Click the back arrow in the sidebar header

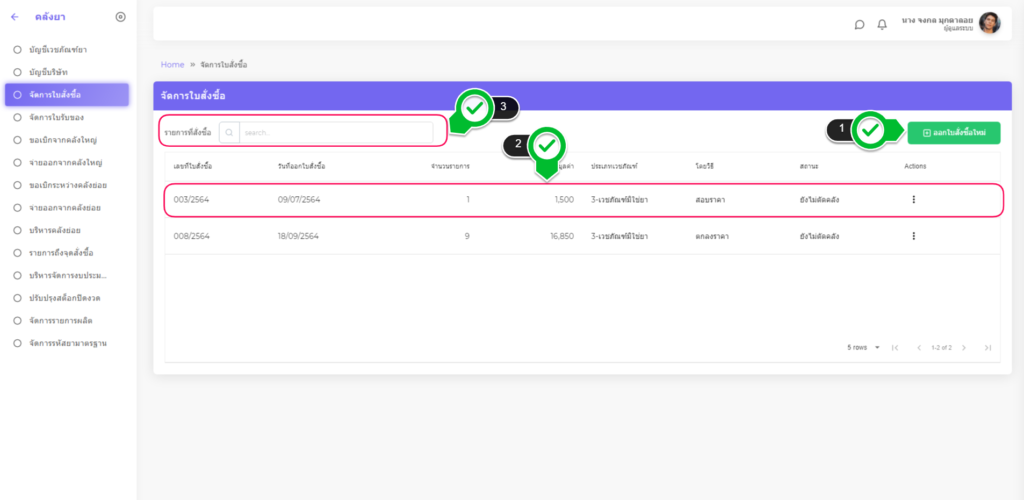click(x=14, y=17)
